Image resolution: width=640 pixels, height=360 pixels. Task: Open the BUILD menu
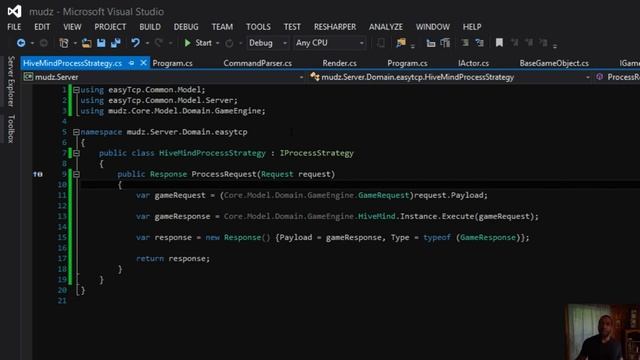150,27
